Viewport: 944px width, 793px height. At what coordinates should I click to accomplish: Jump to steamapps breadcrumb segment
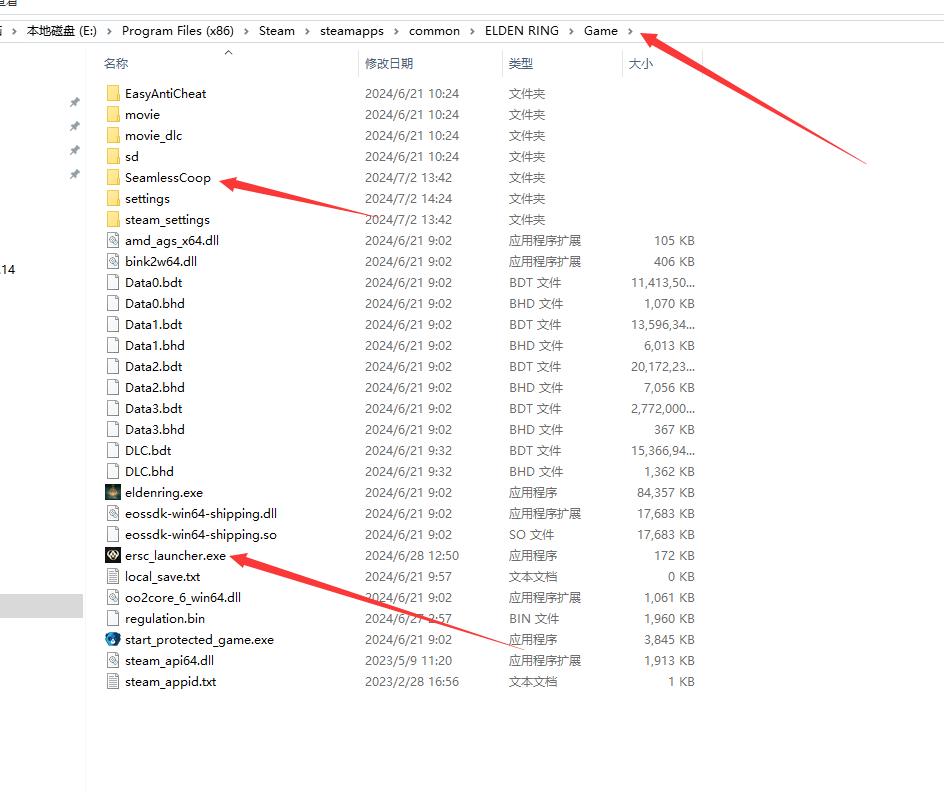[352, 31]
